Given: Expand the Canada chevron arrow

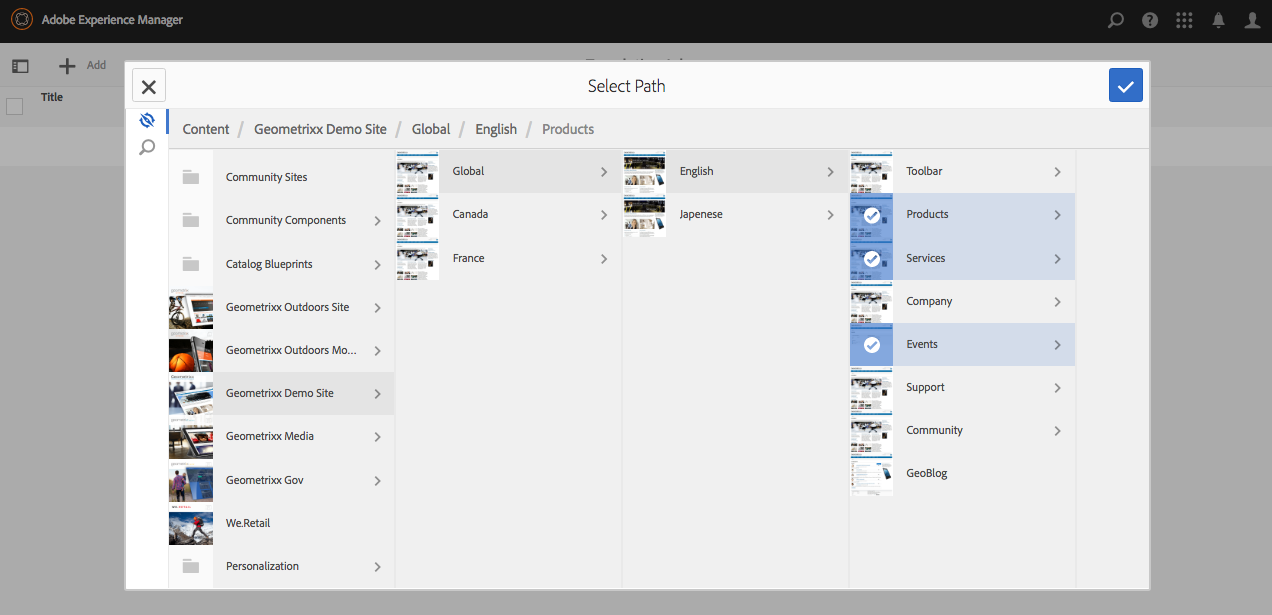Looking at the screenshot, I should tap(604, 215).
